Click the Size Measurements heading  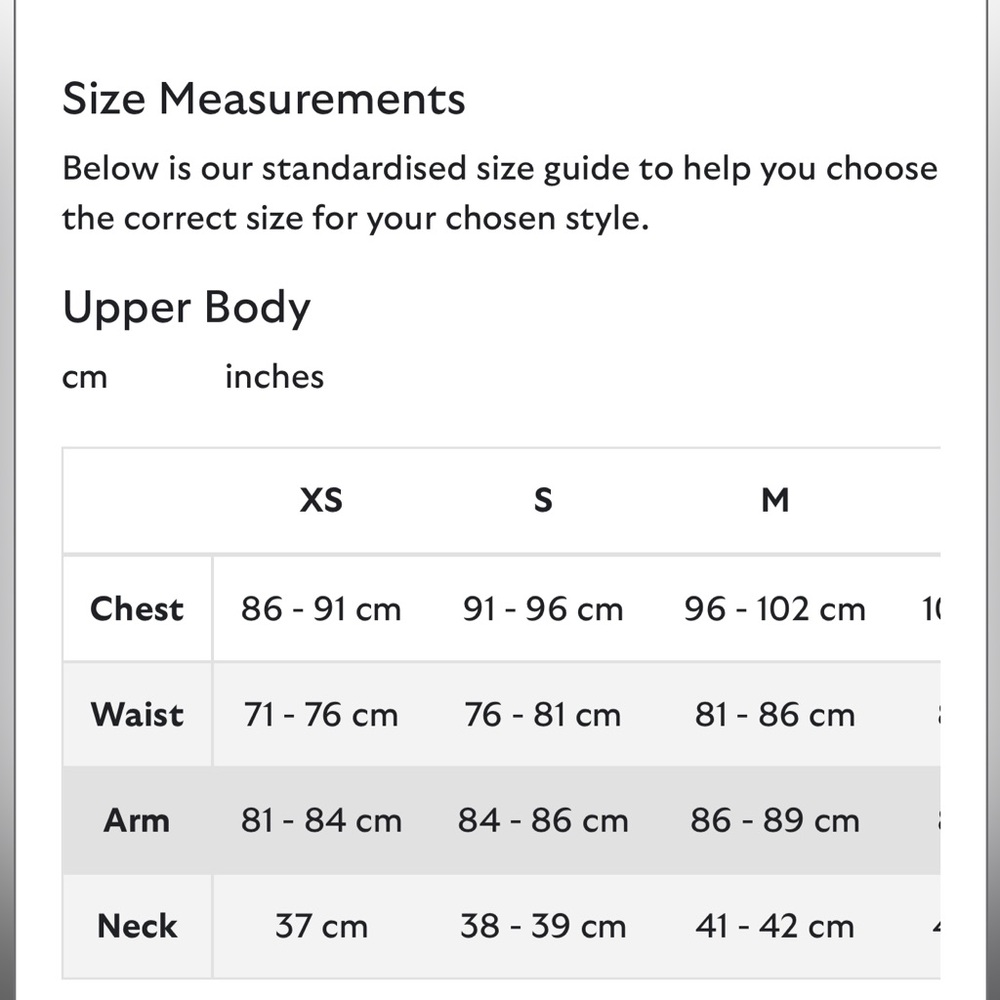tap(264, 99)
